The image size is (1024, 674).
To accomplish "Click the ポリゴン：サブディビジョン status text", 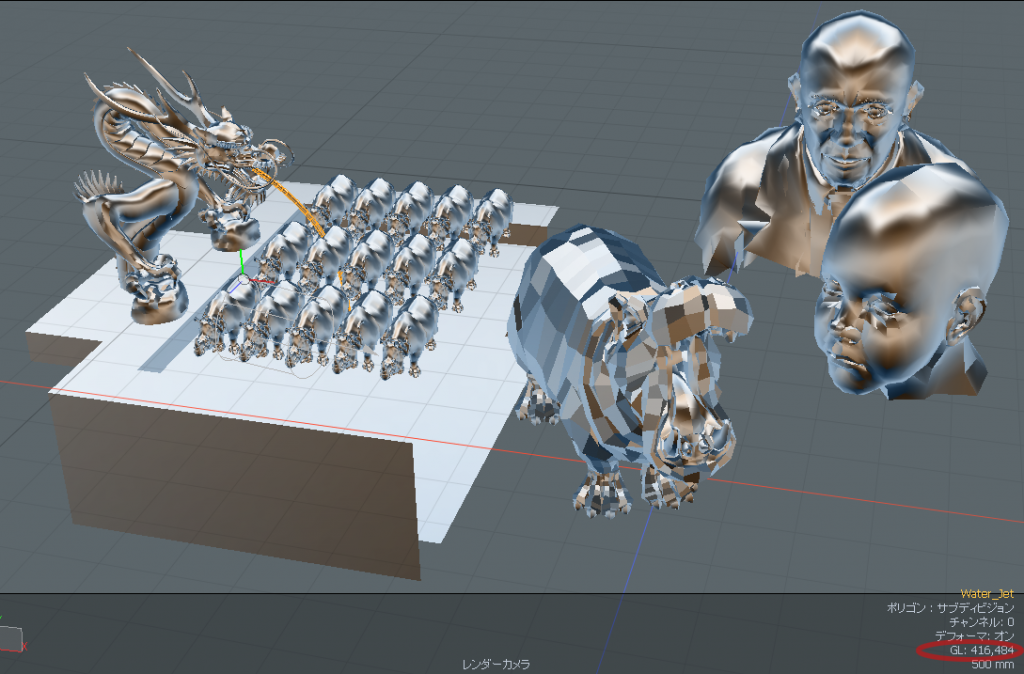I will pos(950,608).
